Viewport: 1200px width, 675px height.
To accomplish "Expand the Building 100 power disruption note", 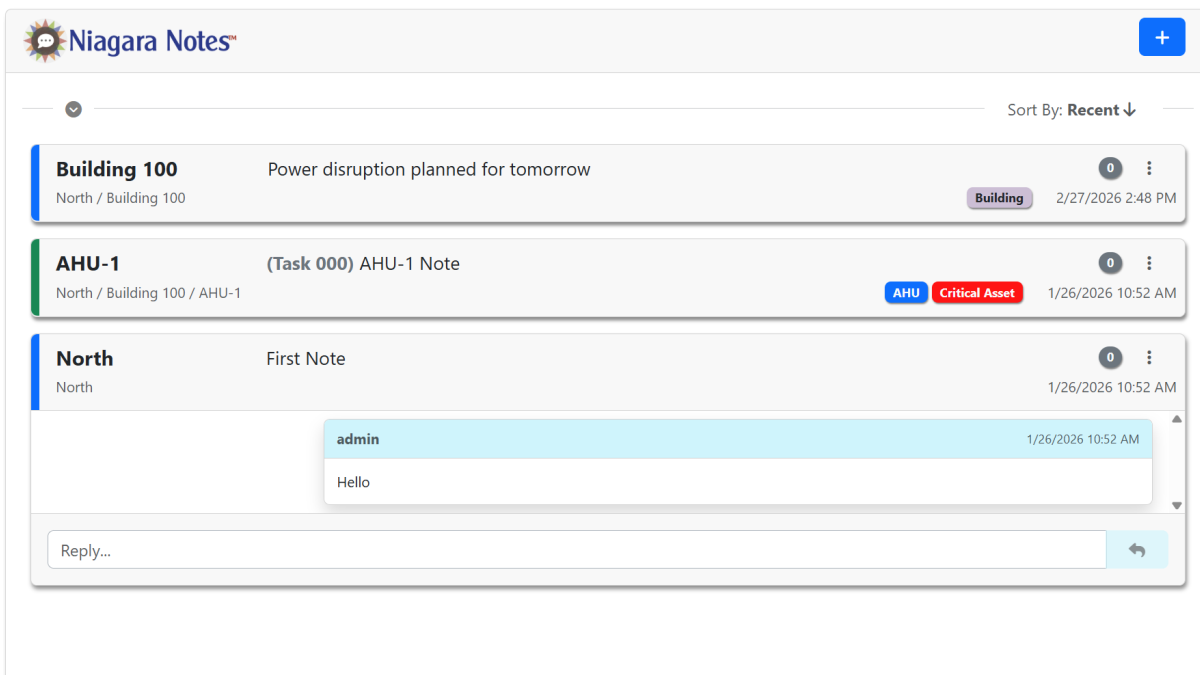I will pos(428,170).
